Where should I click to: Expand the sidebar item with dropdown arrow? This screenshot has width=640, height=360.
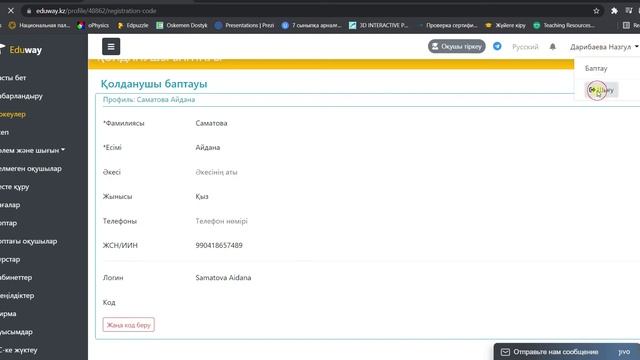click(x=32, y=150)
